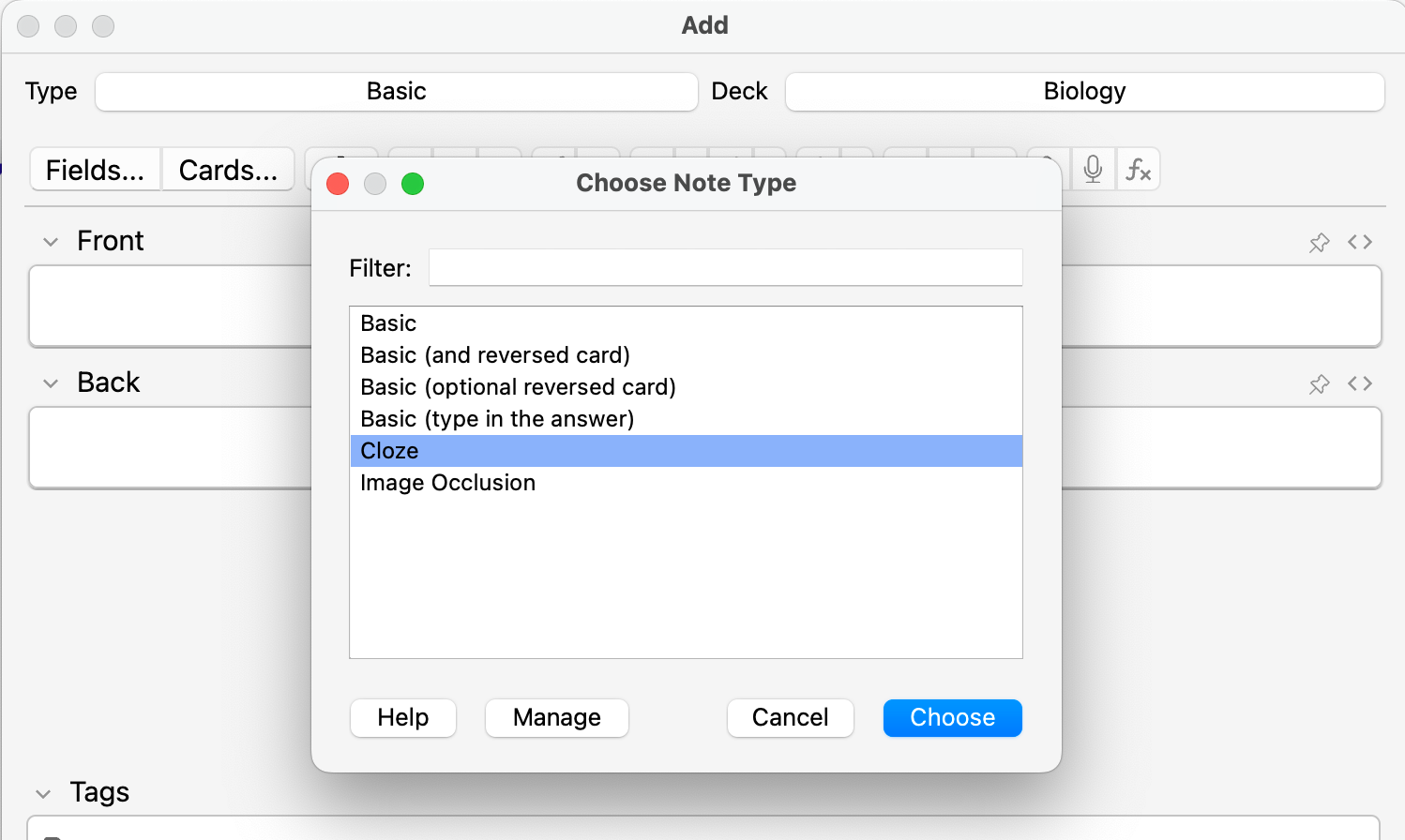Collapse the Tags section chevron
1405x840 pixels.
pos(43,794)
